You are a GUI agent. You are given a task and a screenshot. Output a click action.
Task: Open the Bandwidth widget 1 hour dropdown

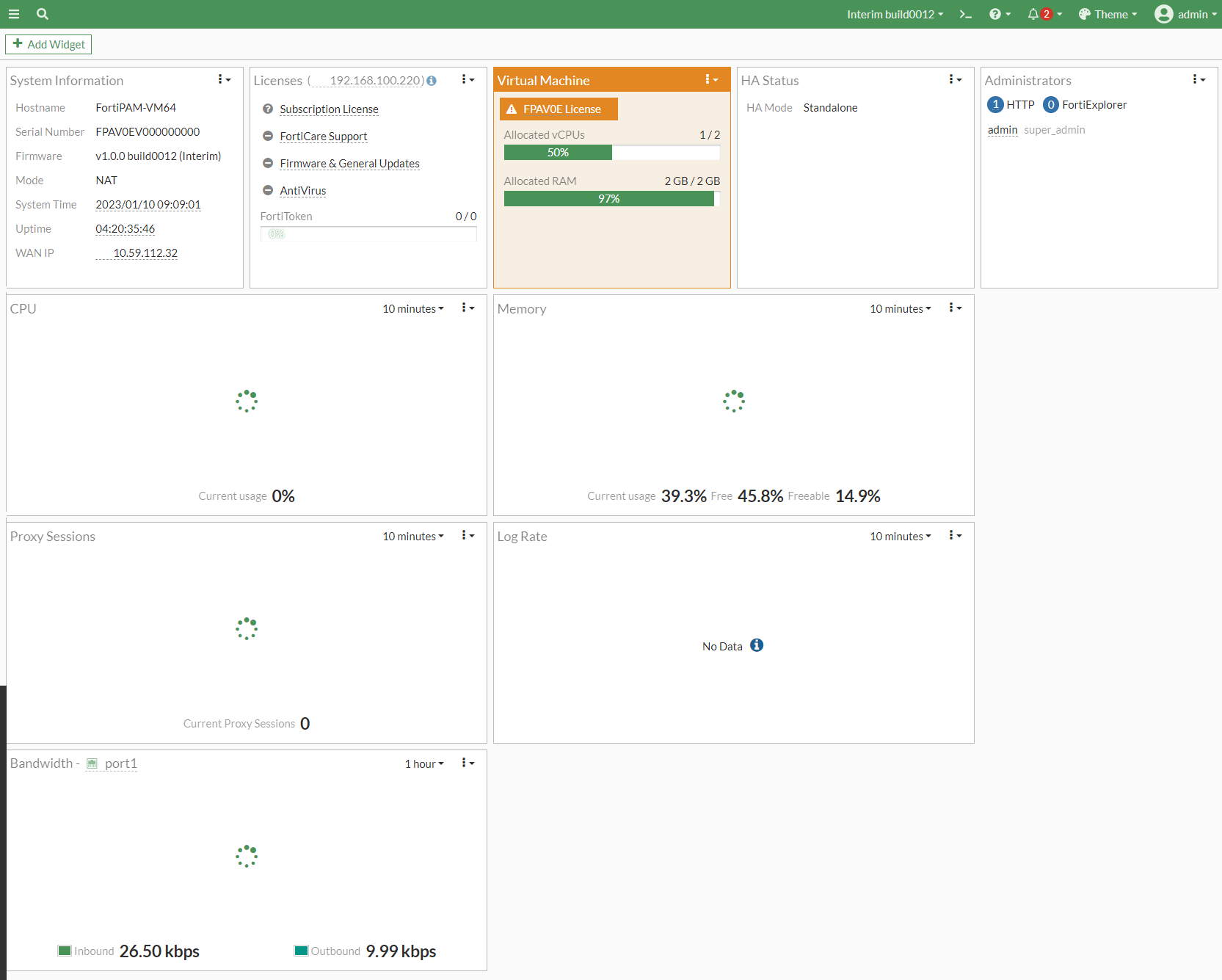click(x=424, y=763)
